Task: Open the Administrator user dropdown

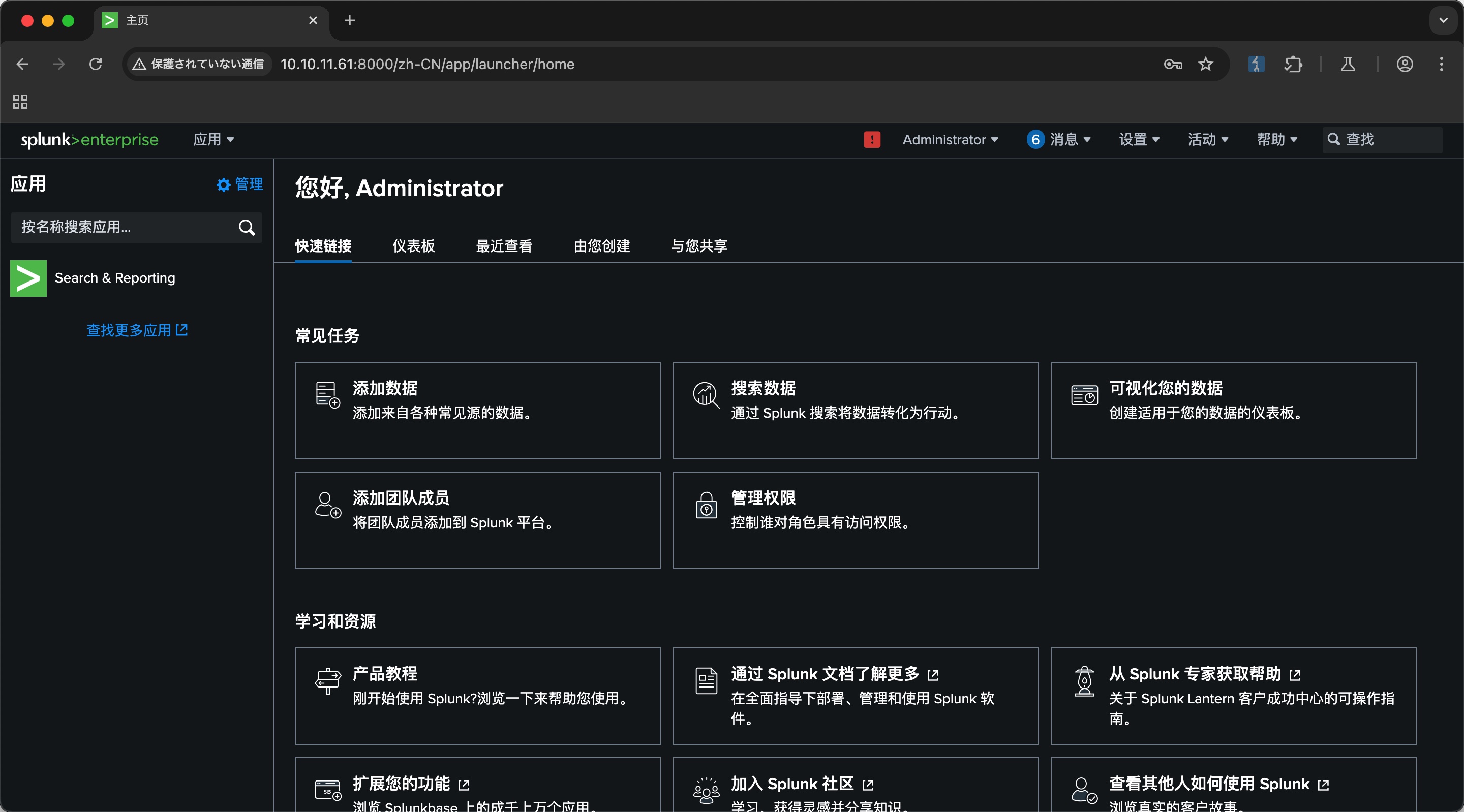Action: pyautogui.click(x=950, y=139)
